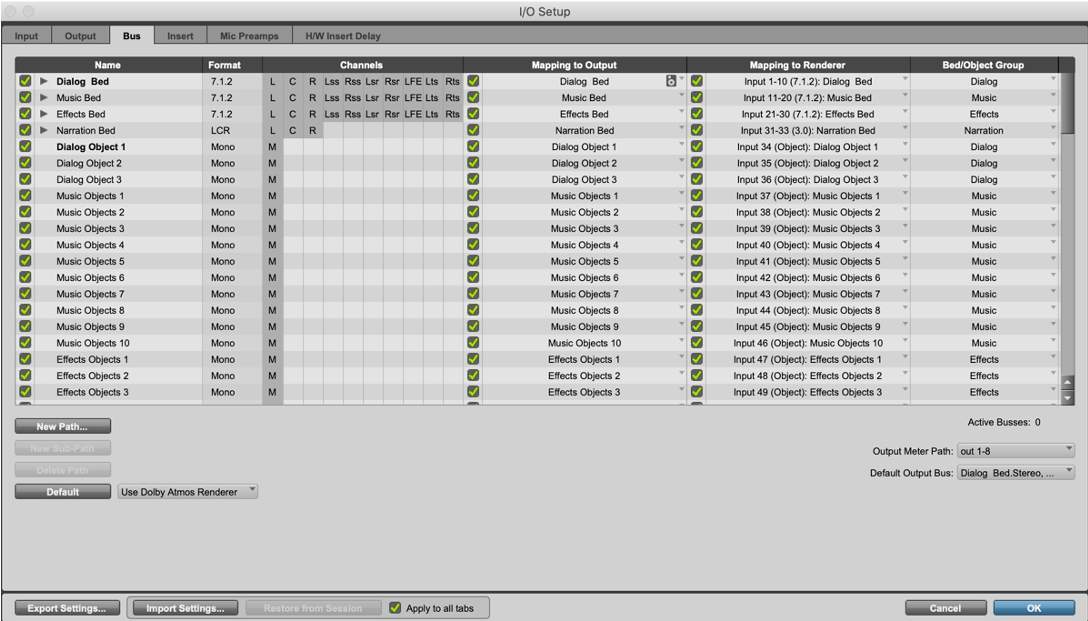Toggle the Apply to all tabs checkbox

pyautogui.click(x=396, y=608)
